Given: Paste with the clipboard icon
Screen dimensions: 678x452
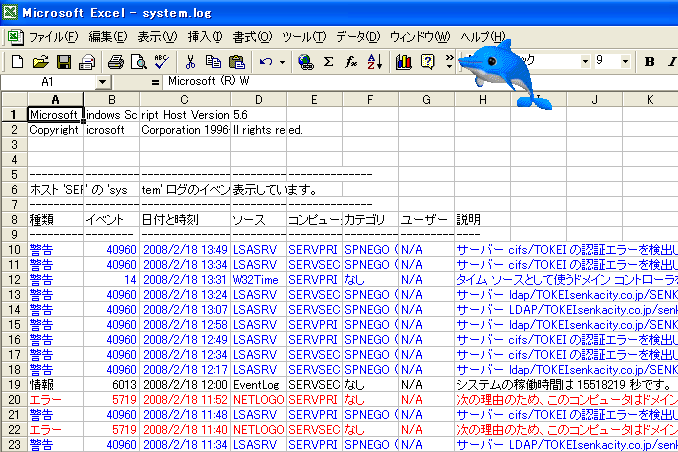Looking at the screenshot, I should coord(237,62).
